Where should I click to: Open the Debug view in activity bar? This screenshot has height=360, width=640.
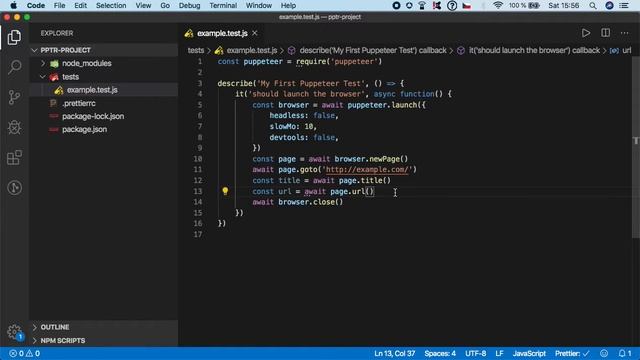point(14,127)
